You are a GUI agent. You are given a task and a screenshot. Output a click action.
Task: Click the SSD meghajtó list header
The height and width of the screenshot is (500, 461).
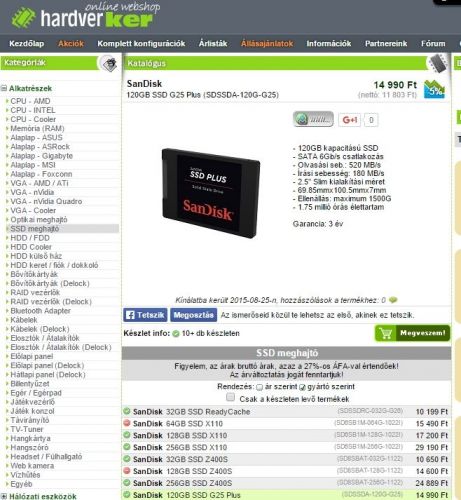[287, 353]
